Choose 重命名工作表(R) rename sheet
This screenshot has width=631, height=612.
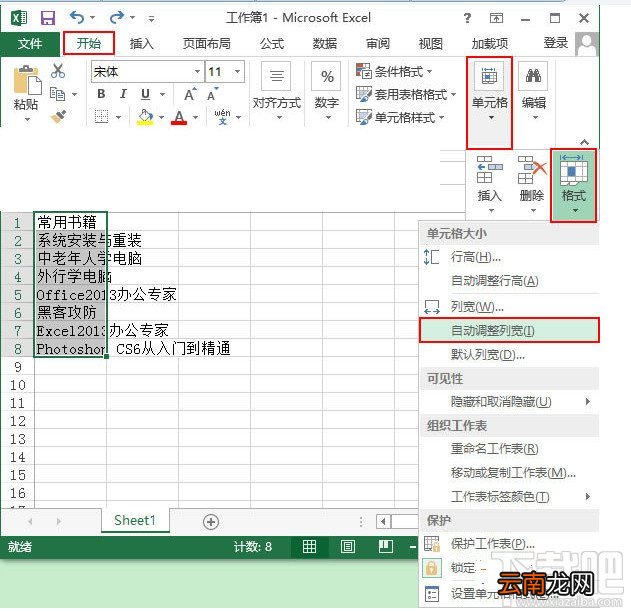pos(509,449)
